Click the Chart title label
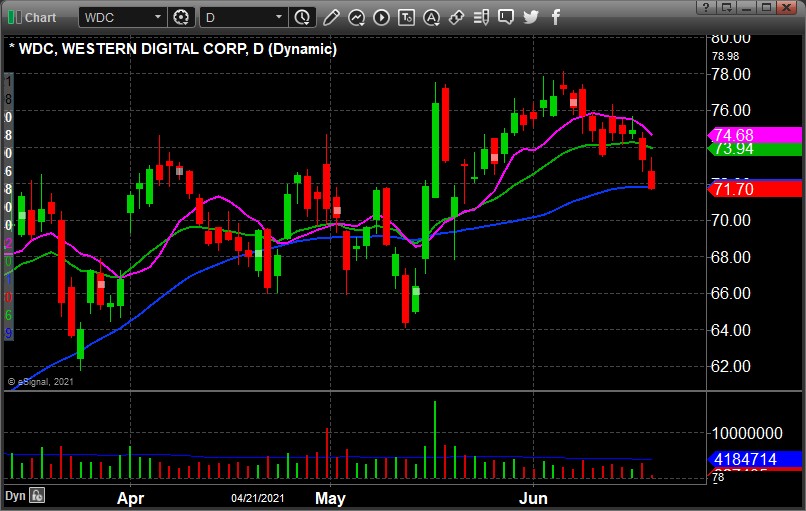806x511 pixels. pos(41,17)
